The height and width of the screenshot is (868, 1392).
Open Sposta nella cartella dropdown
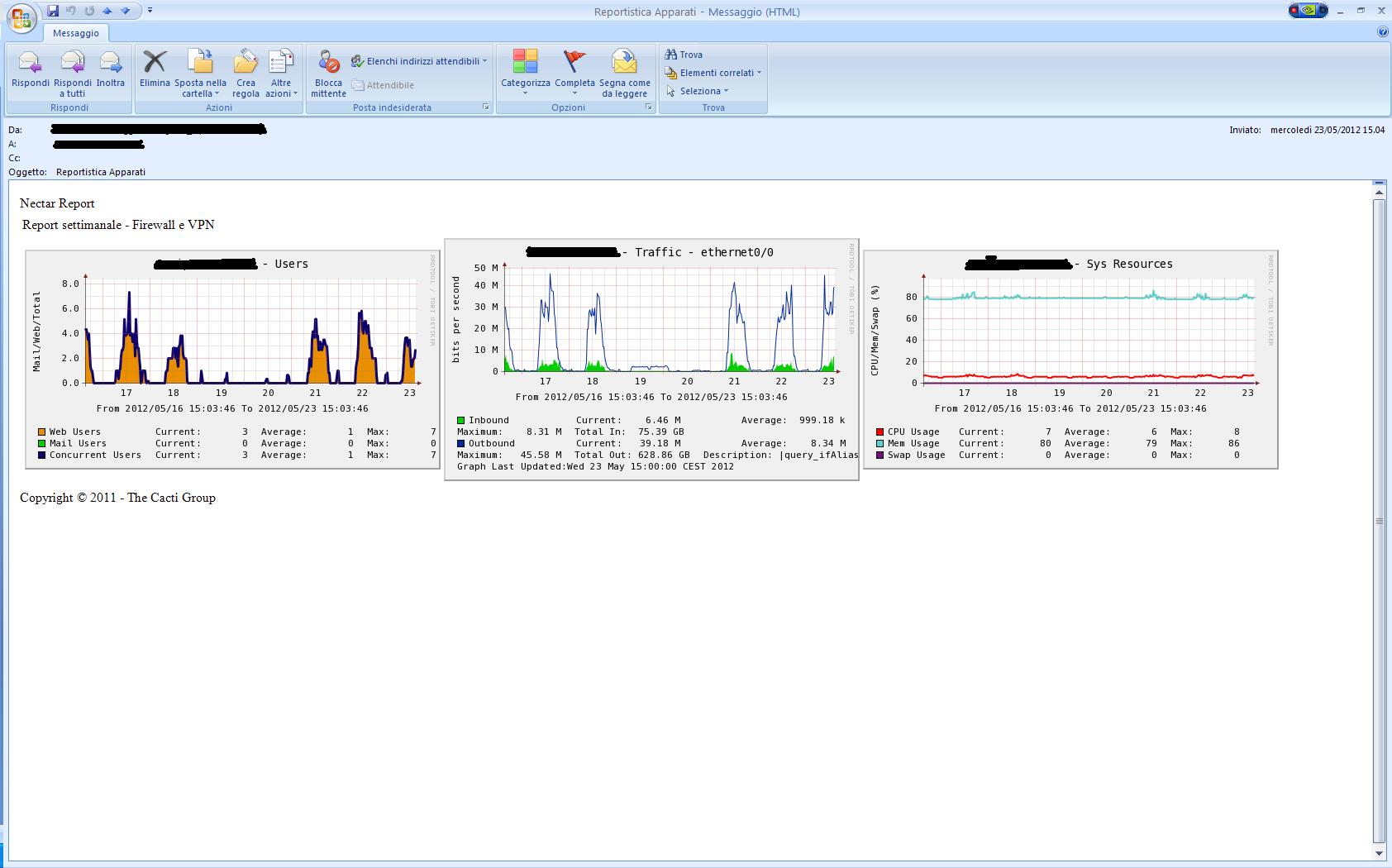pos(200,74)
